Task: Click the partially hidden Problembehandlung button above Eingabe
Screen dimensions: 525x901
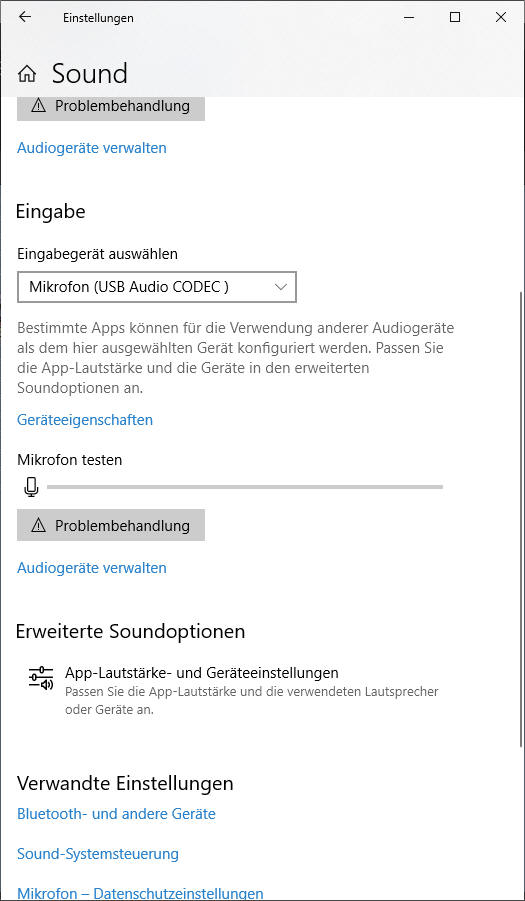Action: coord(111,108)
